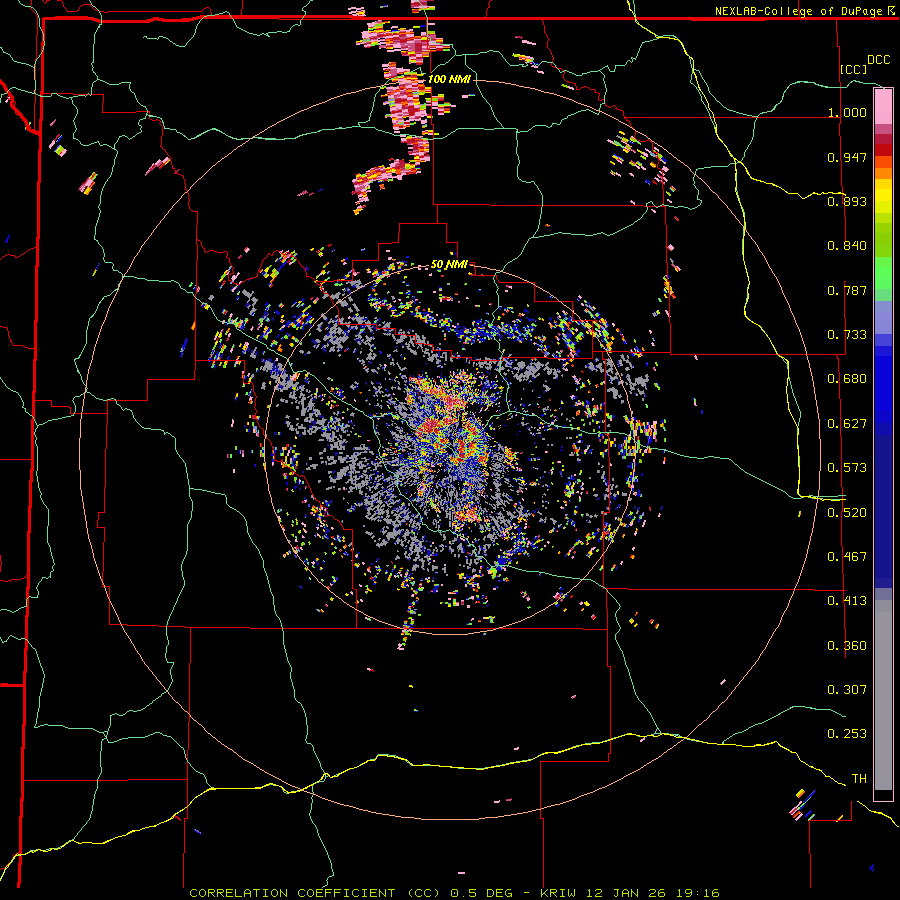Click the 100 NMI range ring label

click(x=449, y=79)
